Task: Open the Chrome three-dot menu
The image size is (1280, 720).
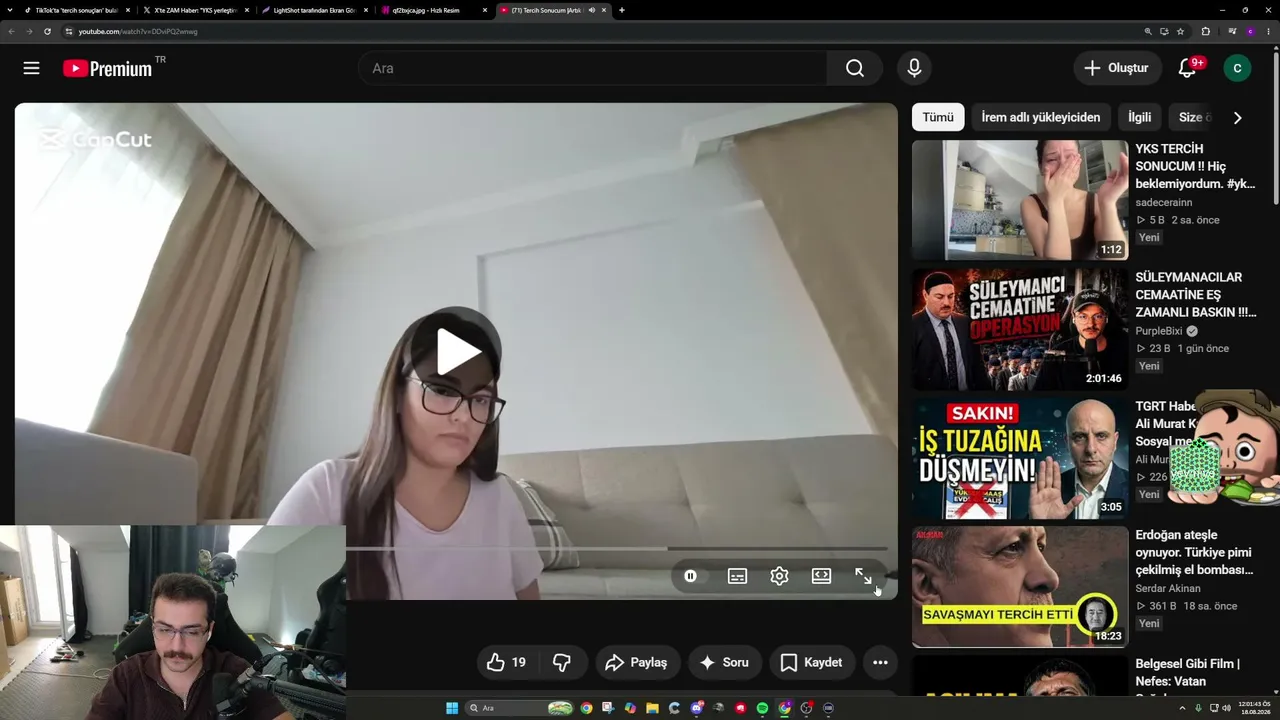Action: point(1268,31)
